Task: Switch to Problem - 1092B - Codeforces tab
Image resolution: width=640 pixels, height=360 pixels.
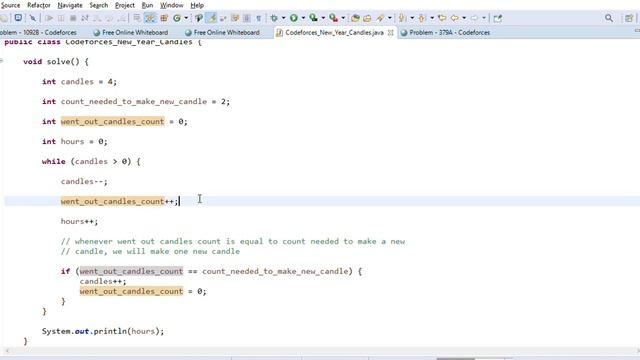Action: click(39, 32)
